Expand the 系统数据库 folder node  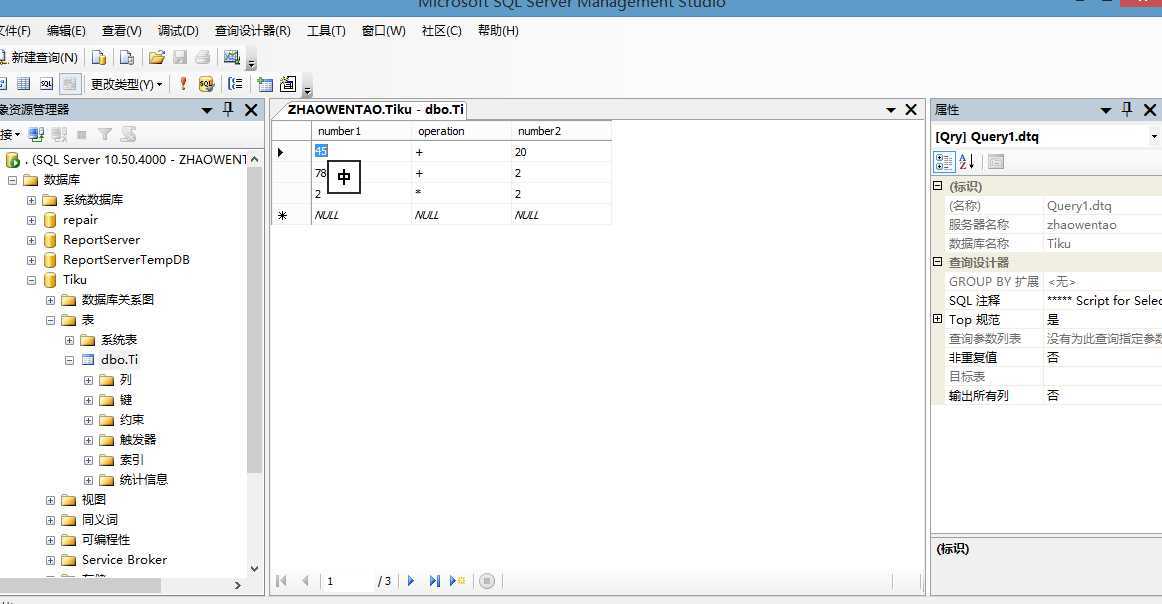(x=31, y=200)
